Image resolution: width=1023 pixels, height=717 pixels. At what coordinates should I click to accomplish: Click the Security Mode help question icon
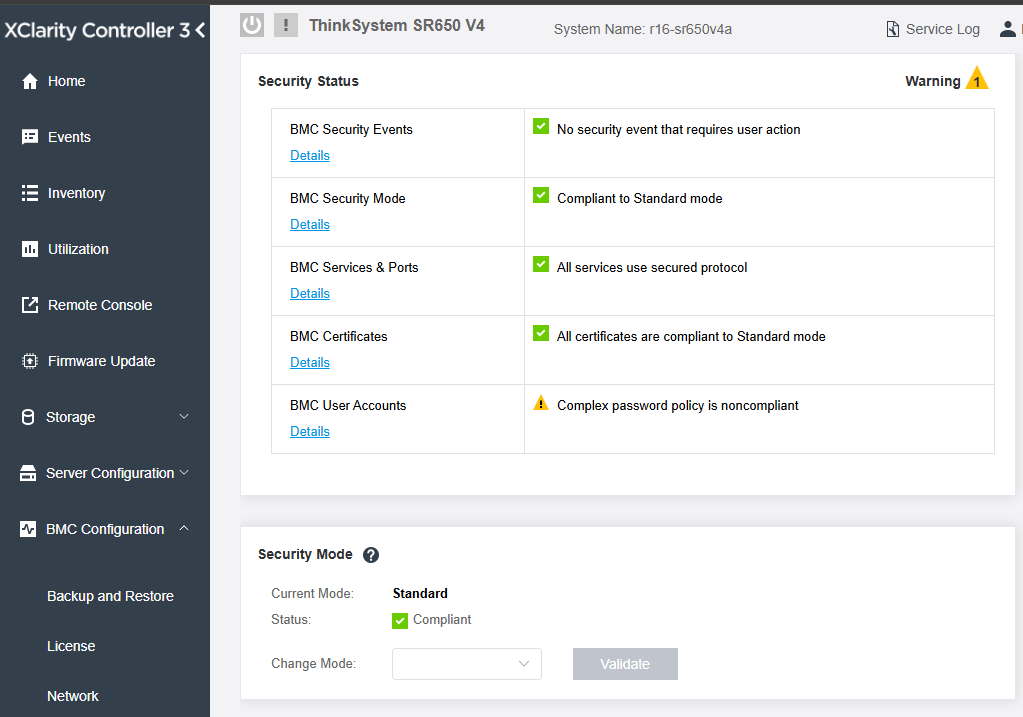point(371,555)
